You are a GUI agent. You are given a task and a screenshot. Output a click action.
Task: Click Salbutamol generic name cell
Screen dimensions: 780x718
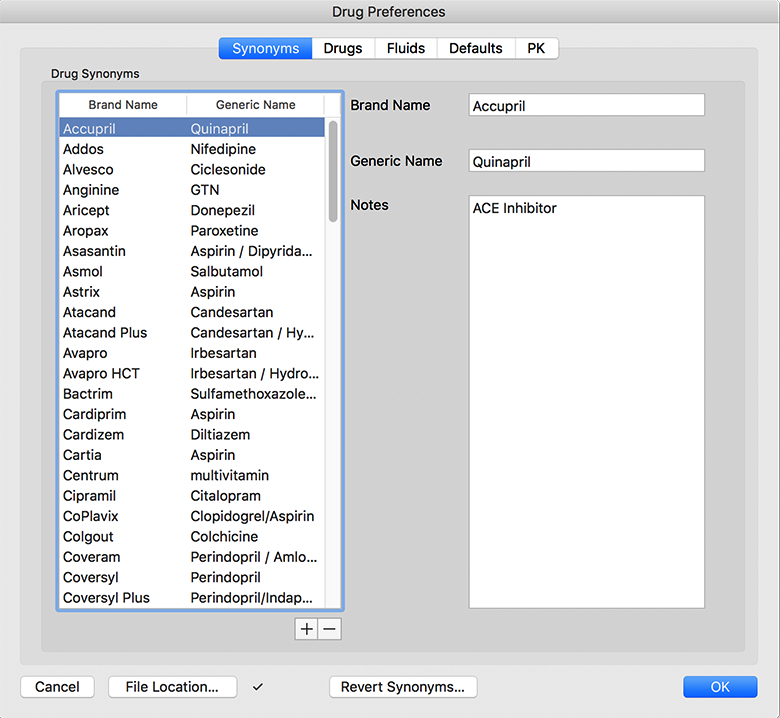(x=226, y=271)
